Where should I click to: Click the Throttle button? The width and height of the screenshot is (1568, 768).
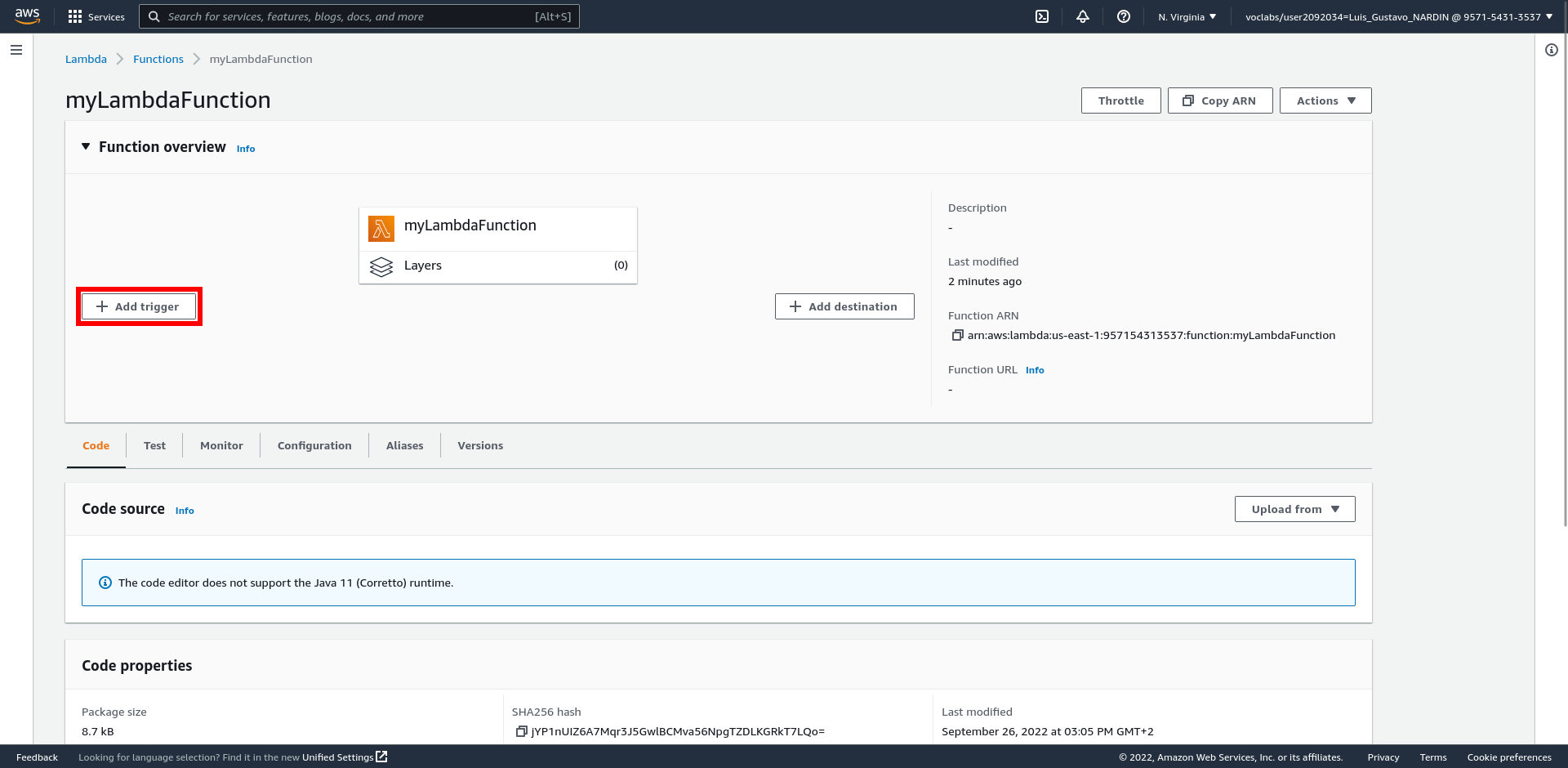[1120, 100]
